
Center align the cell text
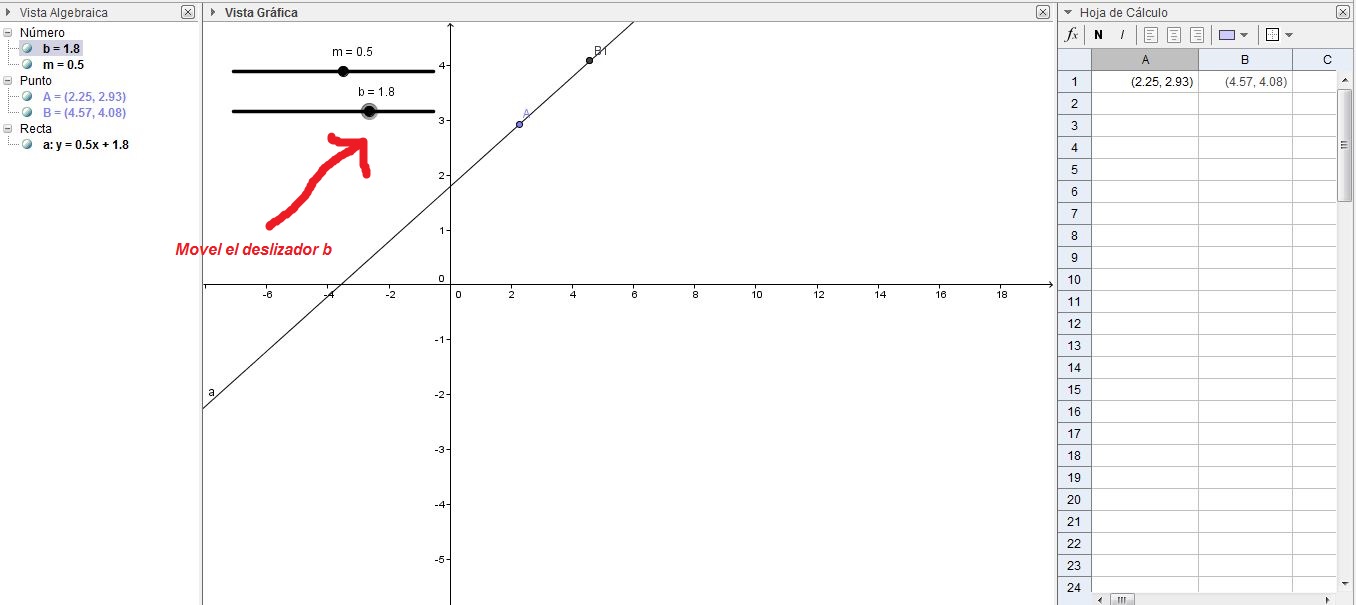1174,34
